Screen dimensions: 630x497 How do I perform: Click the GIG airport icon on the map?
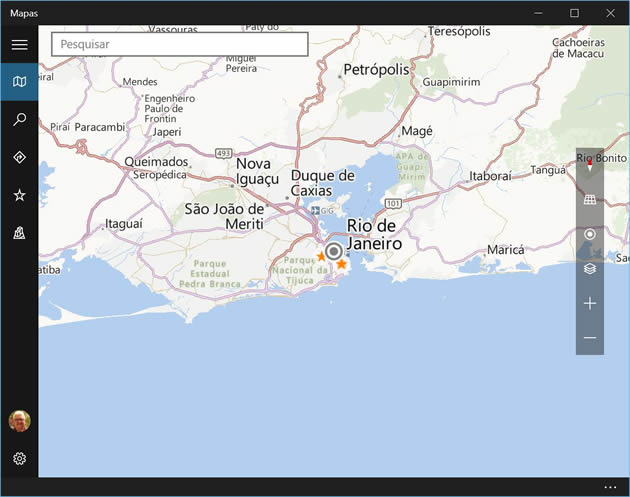[x=316, y=211]
